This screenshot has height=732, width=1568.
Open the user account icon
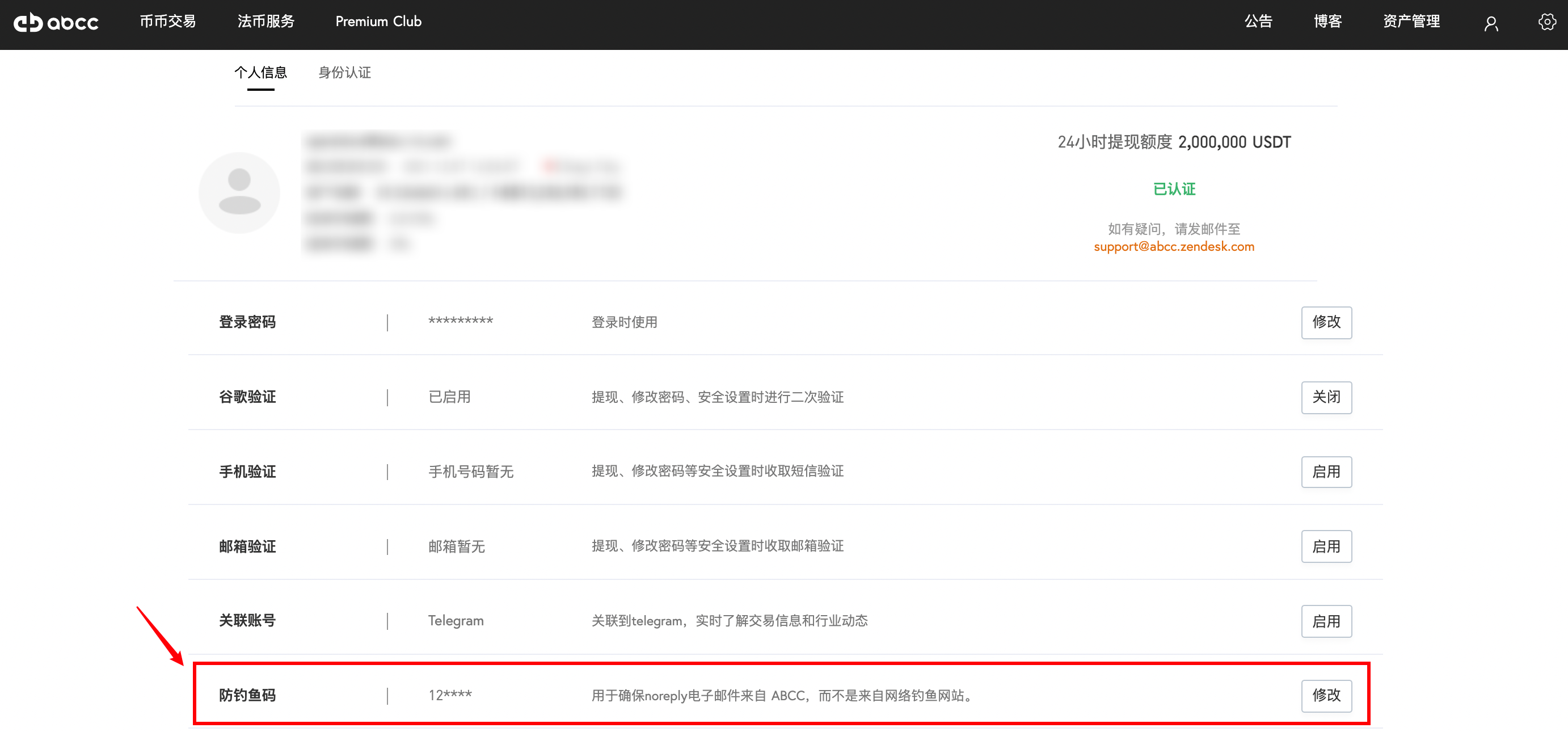point(1491,23)
